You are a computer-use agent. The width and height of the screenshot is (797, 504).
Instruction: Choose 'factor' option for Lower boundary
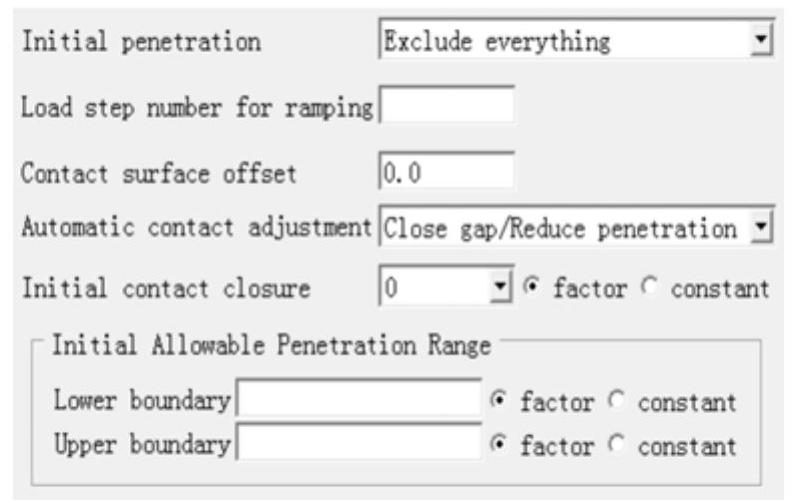(499, 402)
